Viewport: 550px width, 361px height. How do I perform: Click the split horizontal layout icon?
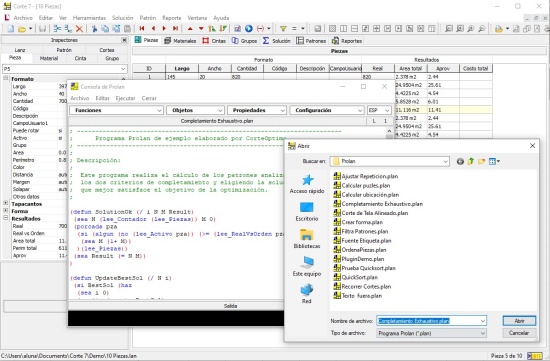point(355,29)
